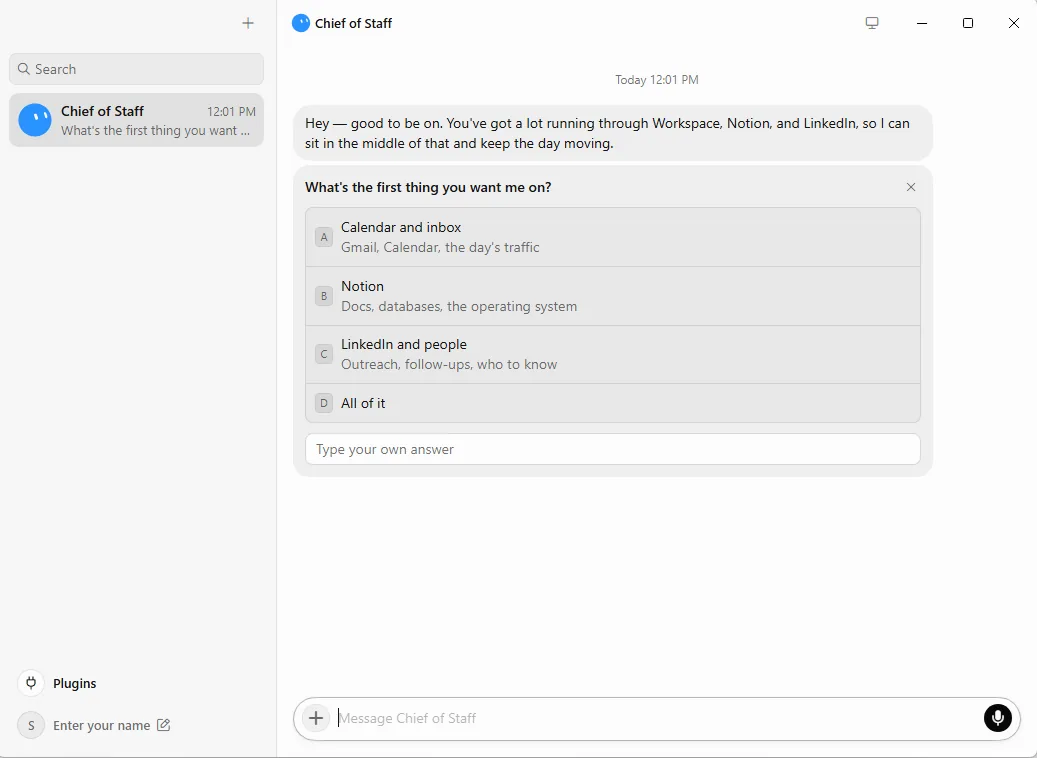
Task: Minimize the Chief of Staff window
Action: tap(922, 23)
